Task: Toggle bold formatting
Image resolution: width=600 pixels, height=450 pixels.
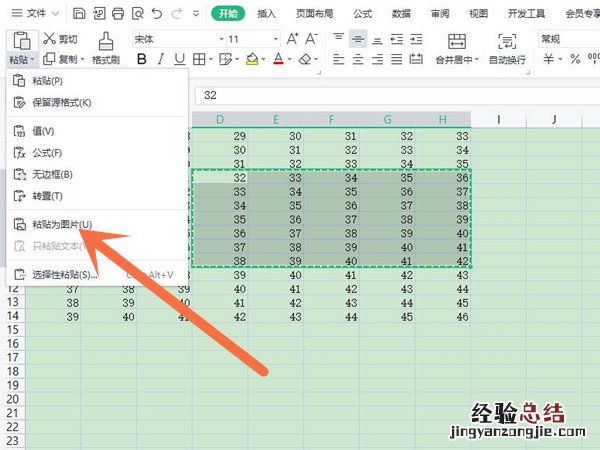Action: point(141,60)
